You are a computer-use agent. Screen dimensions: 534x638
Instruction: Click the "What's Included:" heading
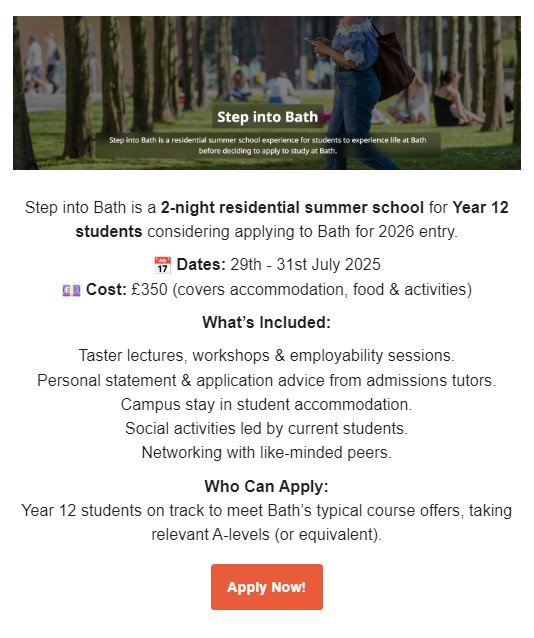(x=267, y=322)
